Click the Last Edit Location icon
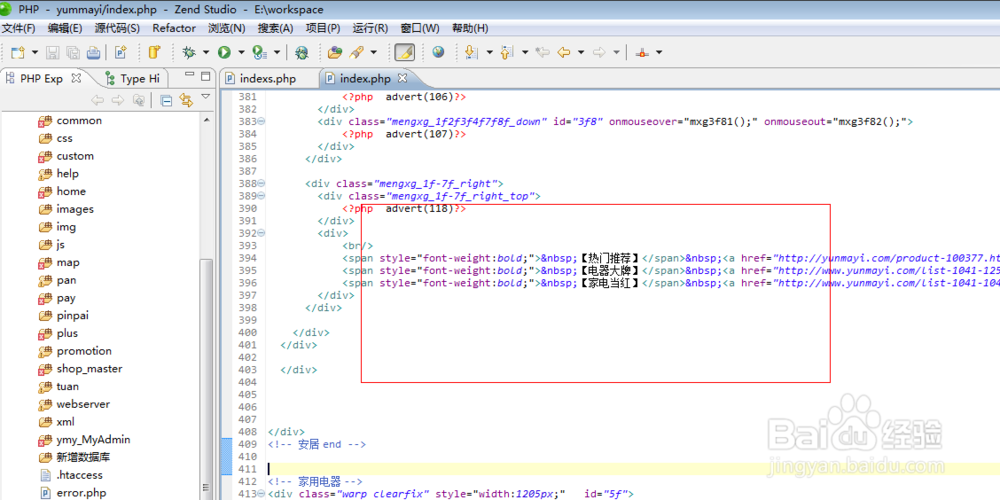This screenshot has width=1000, height=500. click(543, 52)
